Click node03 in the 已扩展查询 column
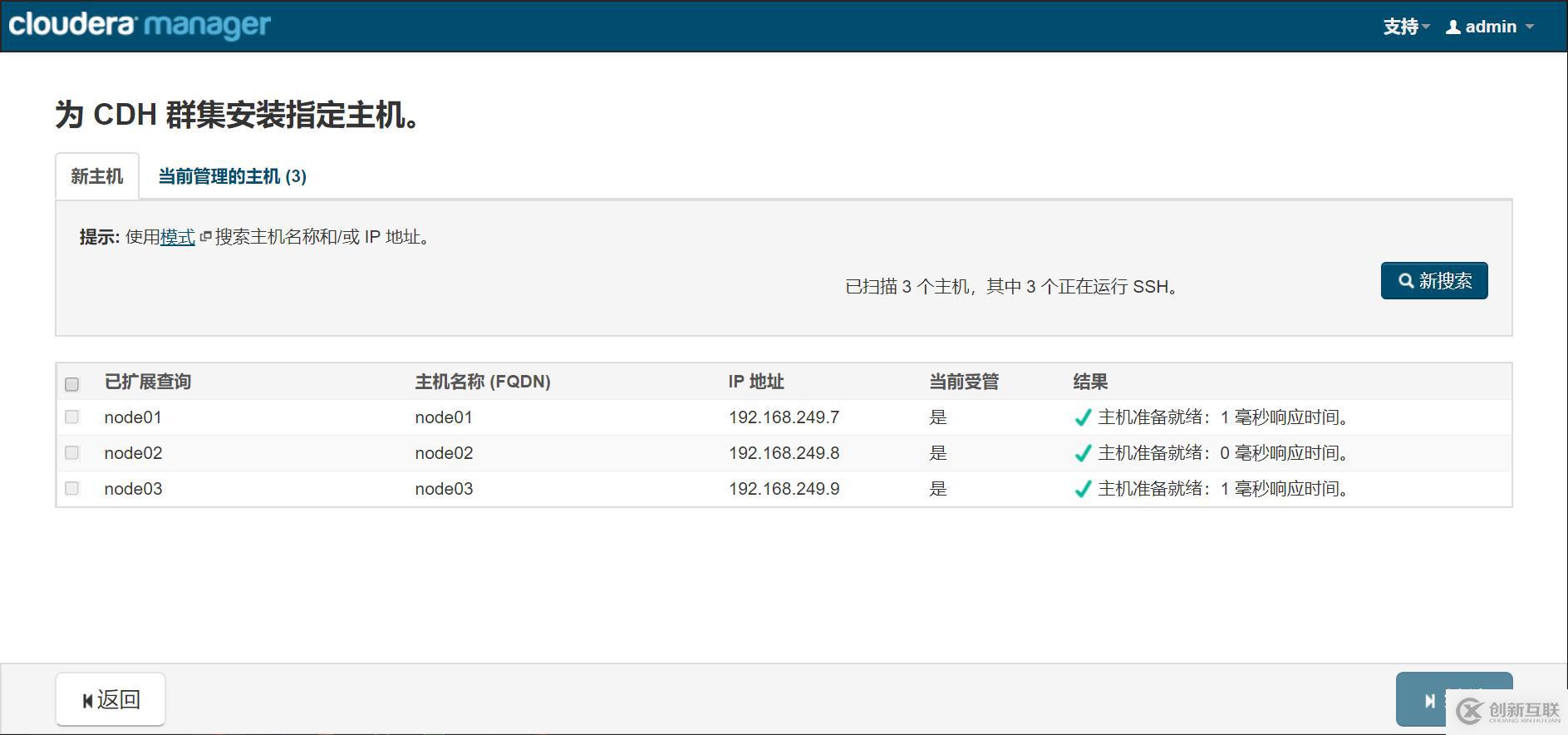The height and width of the screenshot is (735, 1568). (133, 489)
